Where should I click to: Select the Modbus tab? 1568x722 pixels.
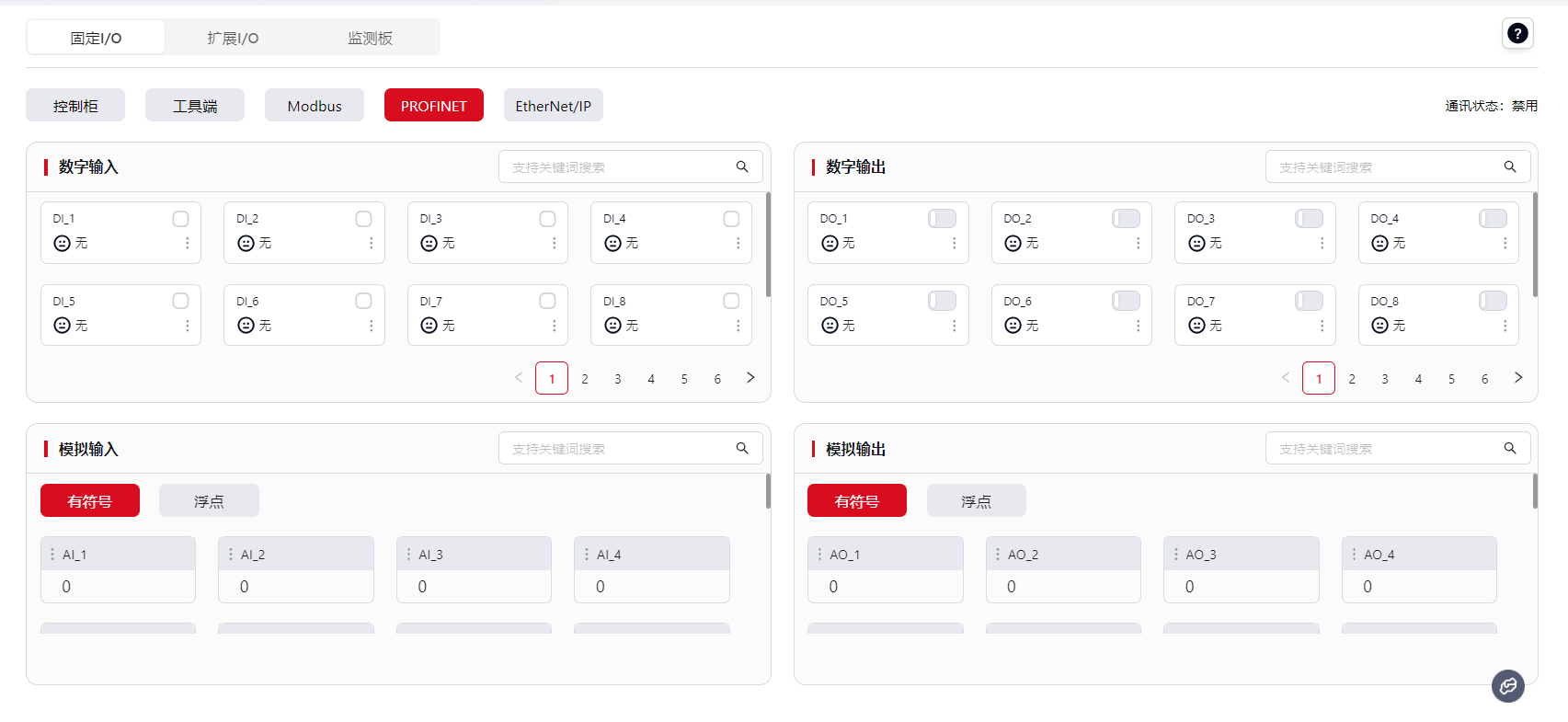click(x=315, y=106)
